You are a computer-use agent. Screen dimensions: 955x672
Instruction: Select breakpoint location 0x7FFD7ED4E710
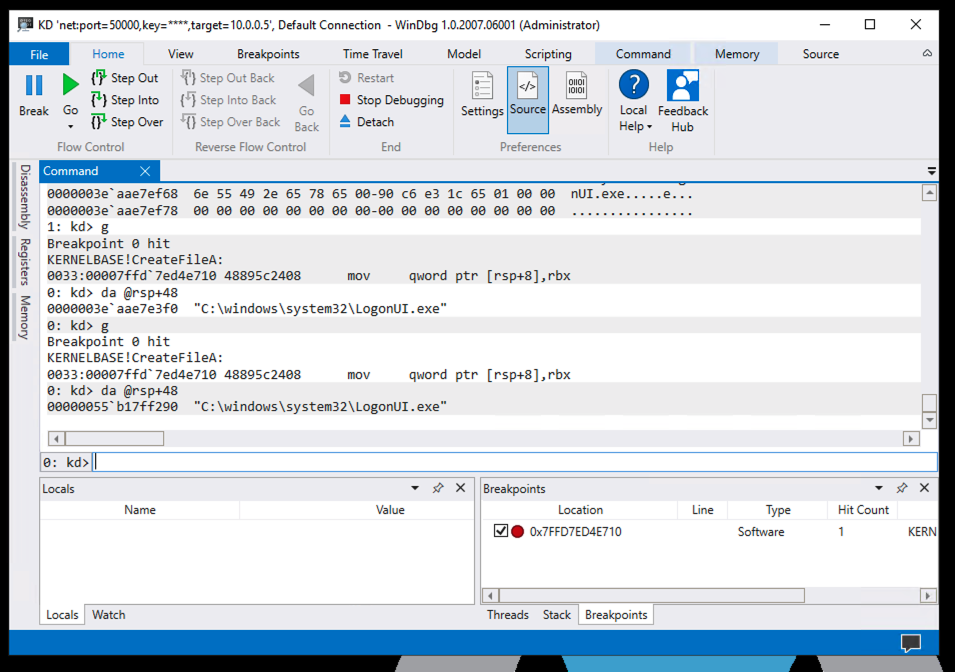(576, 532)
